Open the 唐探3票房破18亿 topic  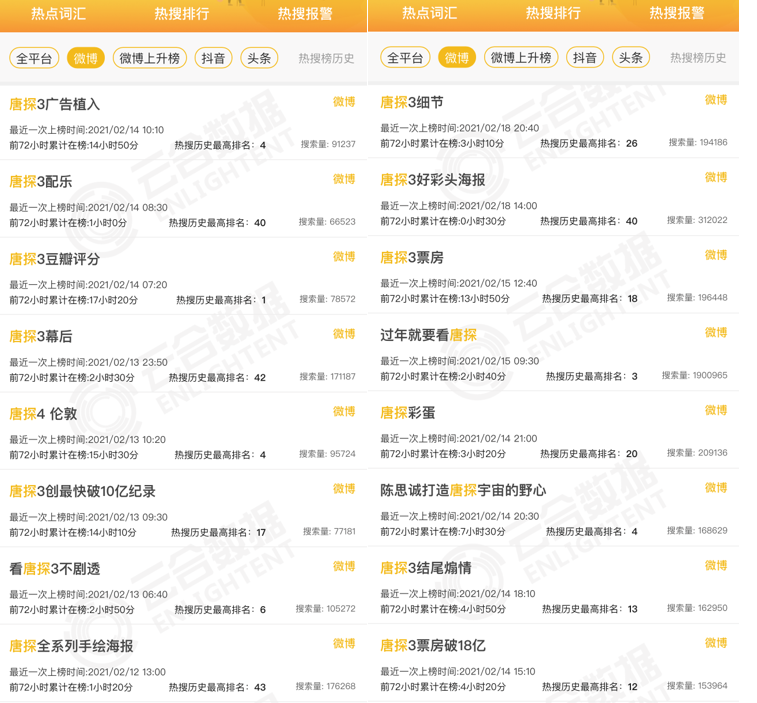point(433,645)
